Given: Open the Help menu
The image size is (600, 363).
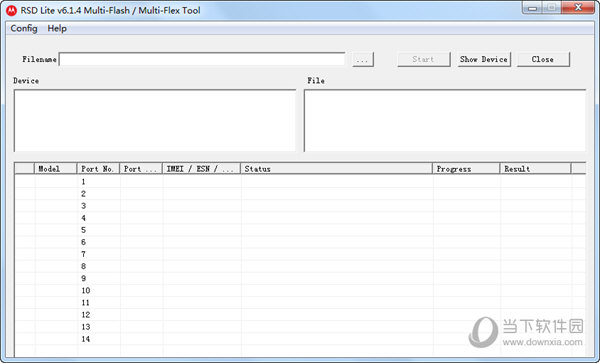Looking at the screenshot, I should (x=57, y=29).
